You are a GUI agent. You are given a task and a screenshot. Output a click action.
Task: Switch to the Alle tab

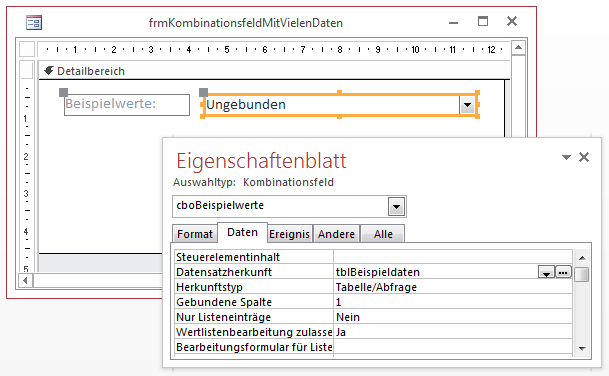(383, 234)
